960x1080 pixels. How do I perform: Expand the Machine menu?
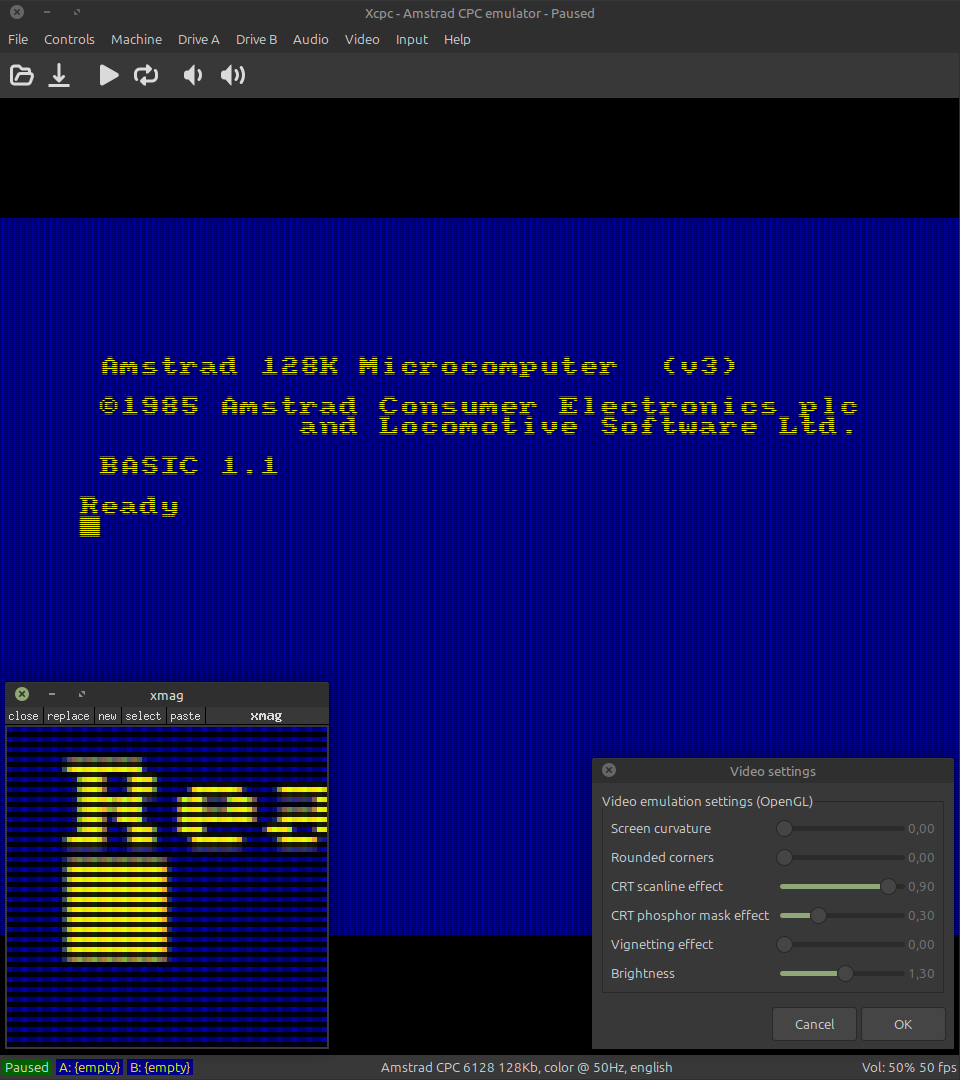coord(136,40)
